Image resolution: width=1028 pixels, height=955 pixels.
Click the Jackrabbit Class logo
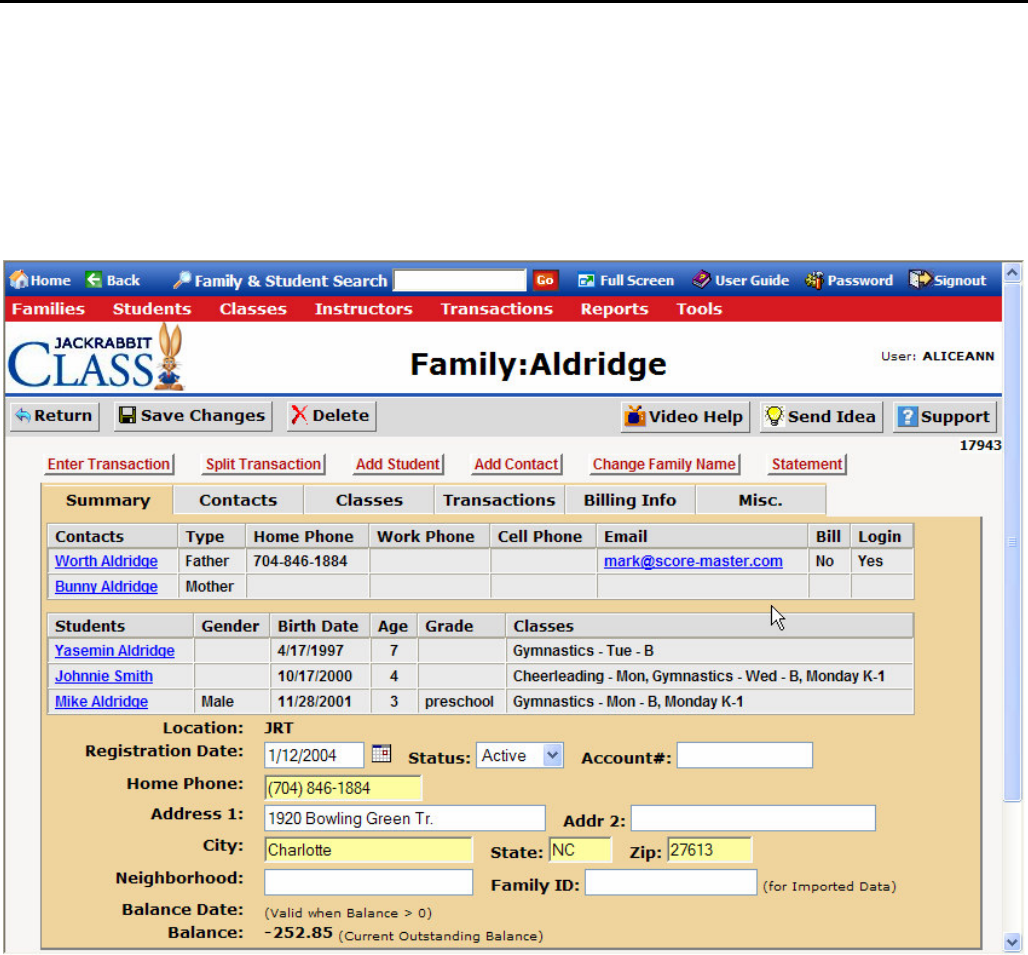click(96, 359)
